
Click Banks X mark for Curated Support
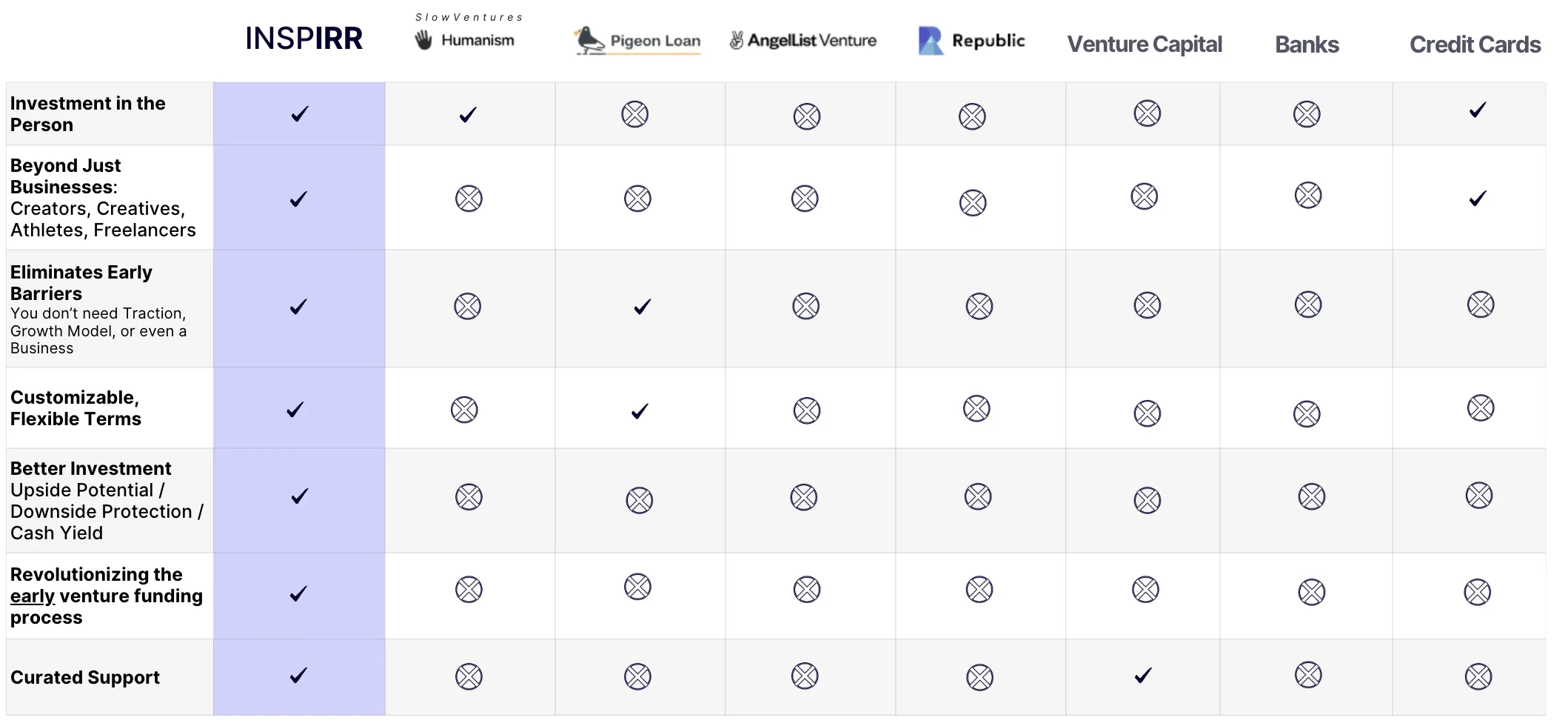click(x=1308, y=675)
